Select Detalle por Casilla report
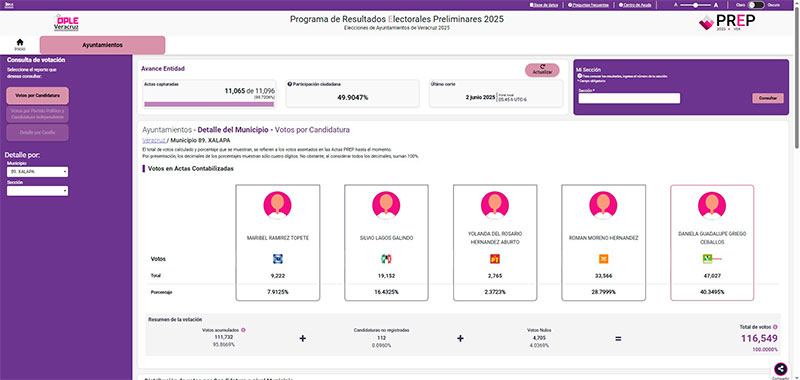Viewport: 800px width, 380px height. [37, 133]
